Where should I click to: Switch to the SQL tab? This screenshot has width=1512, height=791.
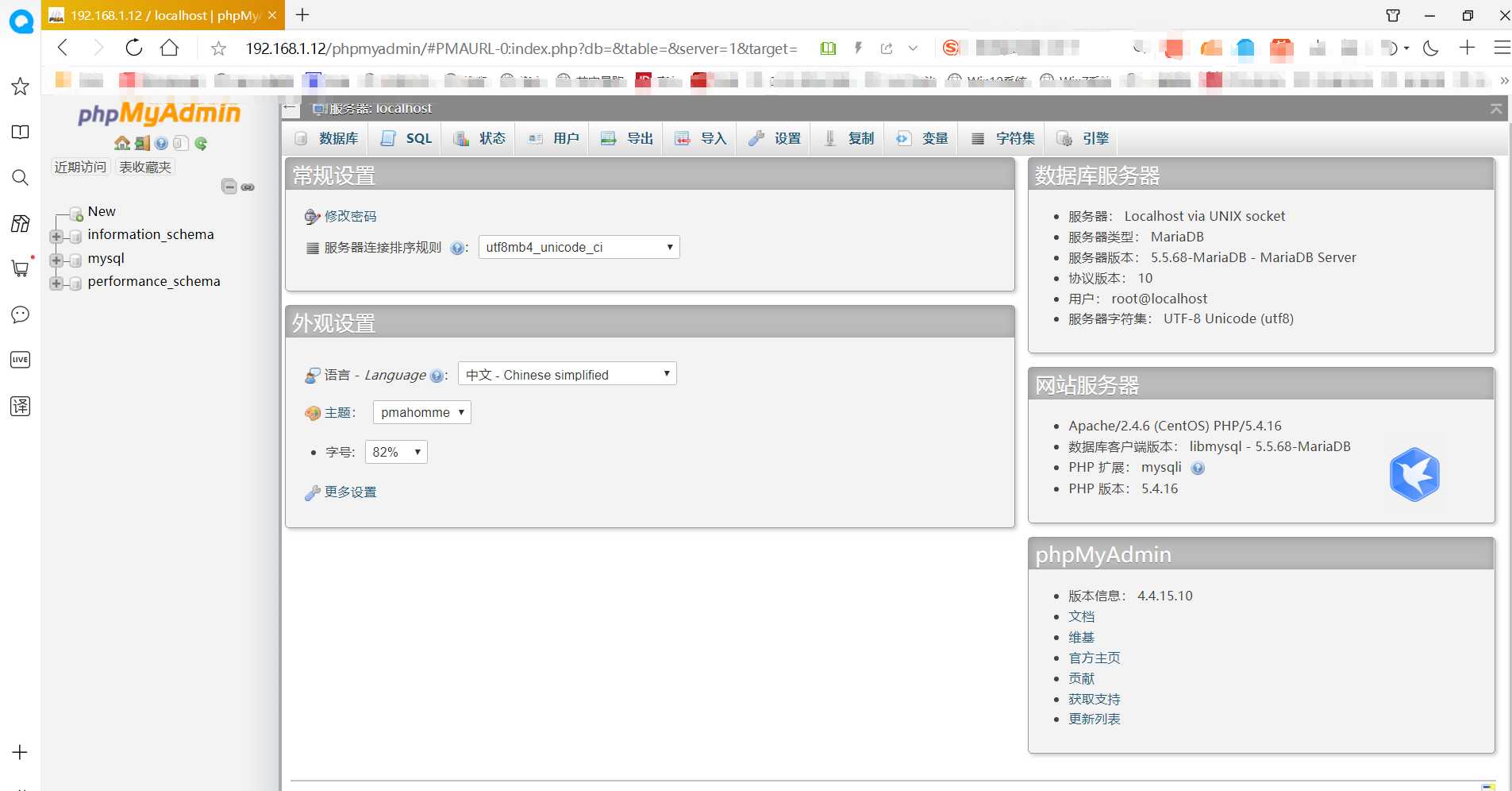click(407, 138)
